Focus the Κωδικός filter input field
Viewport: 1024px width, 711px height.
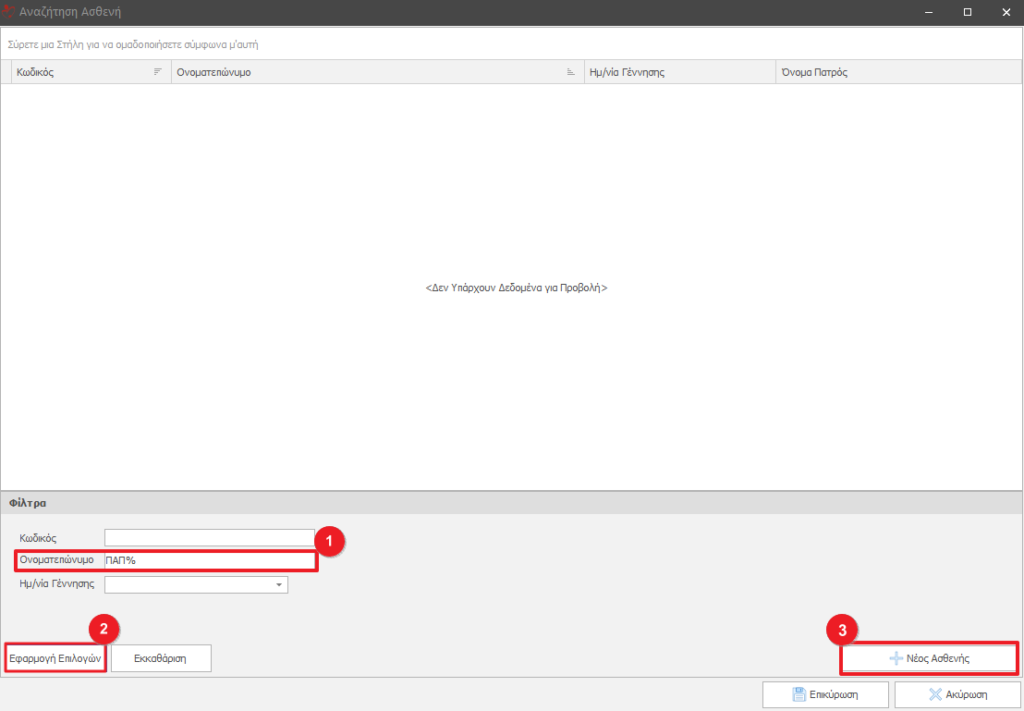point(209,538)
